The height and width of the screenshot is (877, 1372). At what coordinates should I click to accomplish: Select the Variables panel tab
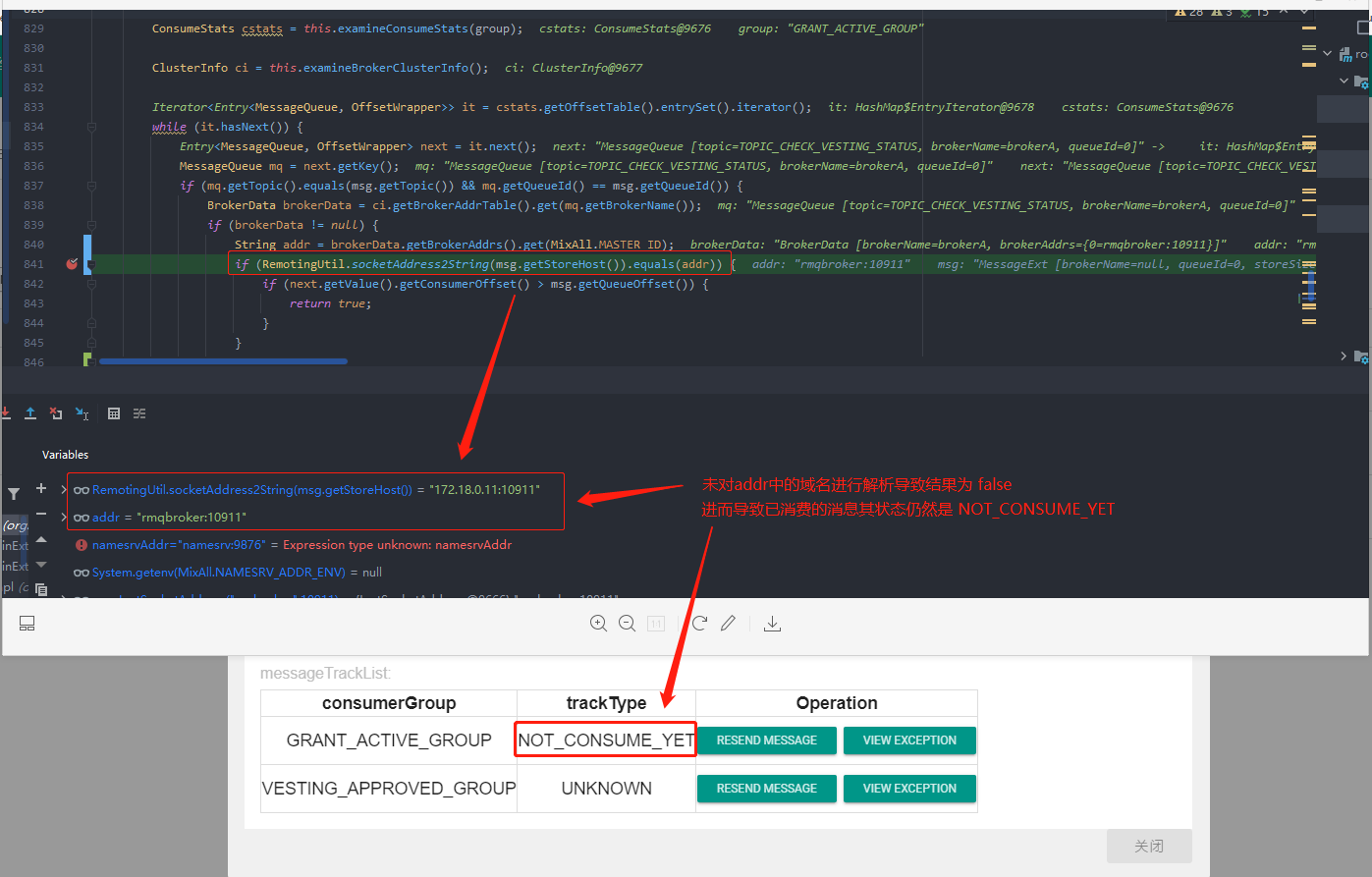click(x=65, y=454)
